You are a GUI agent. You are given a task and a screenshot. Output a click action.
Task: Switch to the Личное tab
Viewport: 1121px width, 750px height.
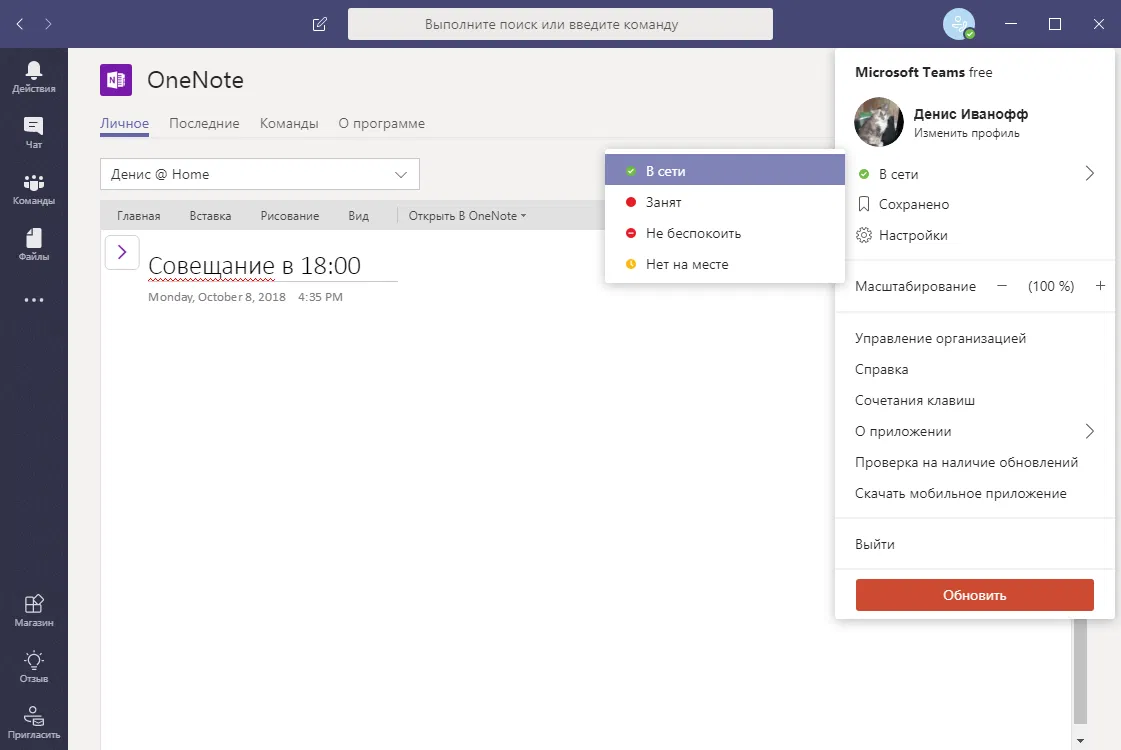point(124,123)
